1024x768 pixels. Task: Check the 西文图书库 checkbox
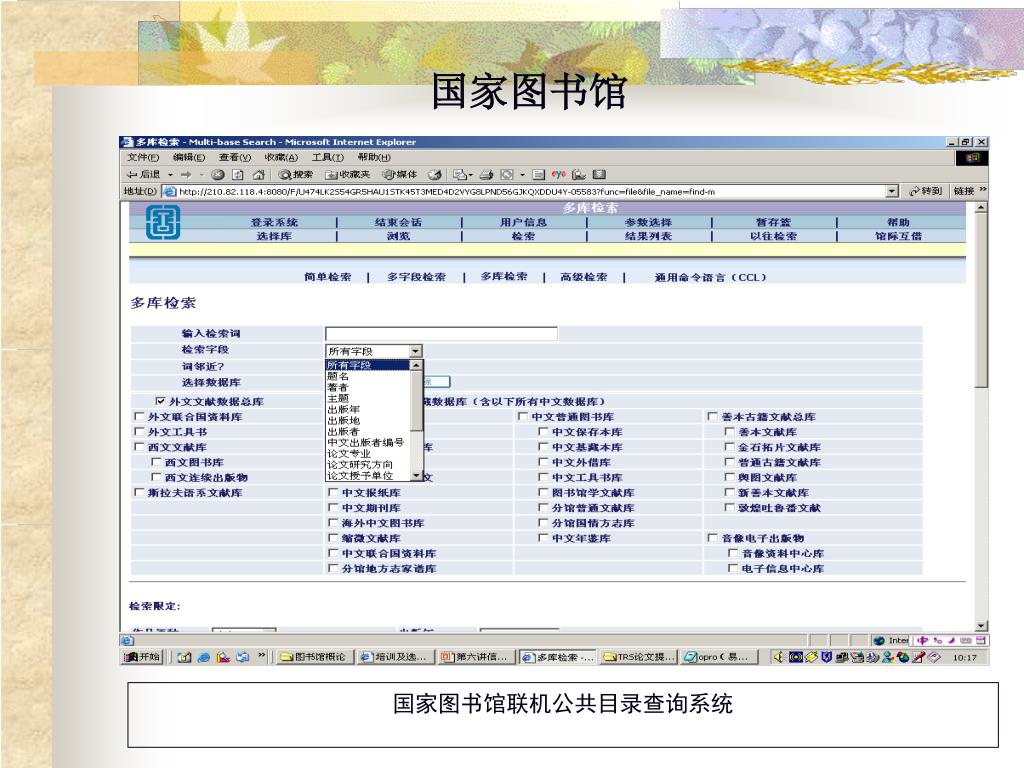pos(155,462)
